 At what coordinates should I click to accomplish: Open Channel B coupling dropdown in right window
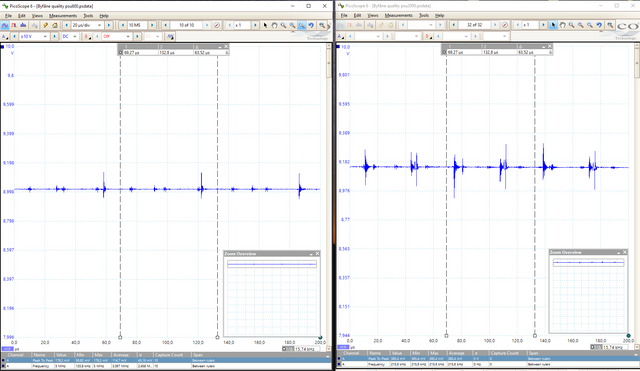click(504, 36)
